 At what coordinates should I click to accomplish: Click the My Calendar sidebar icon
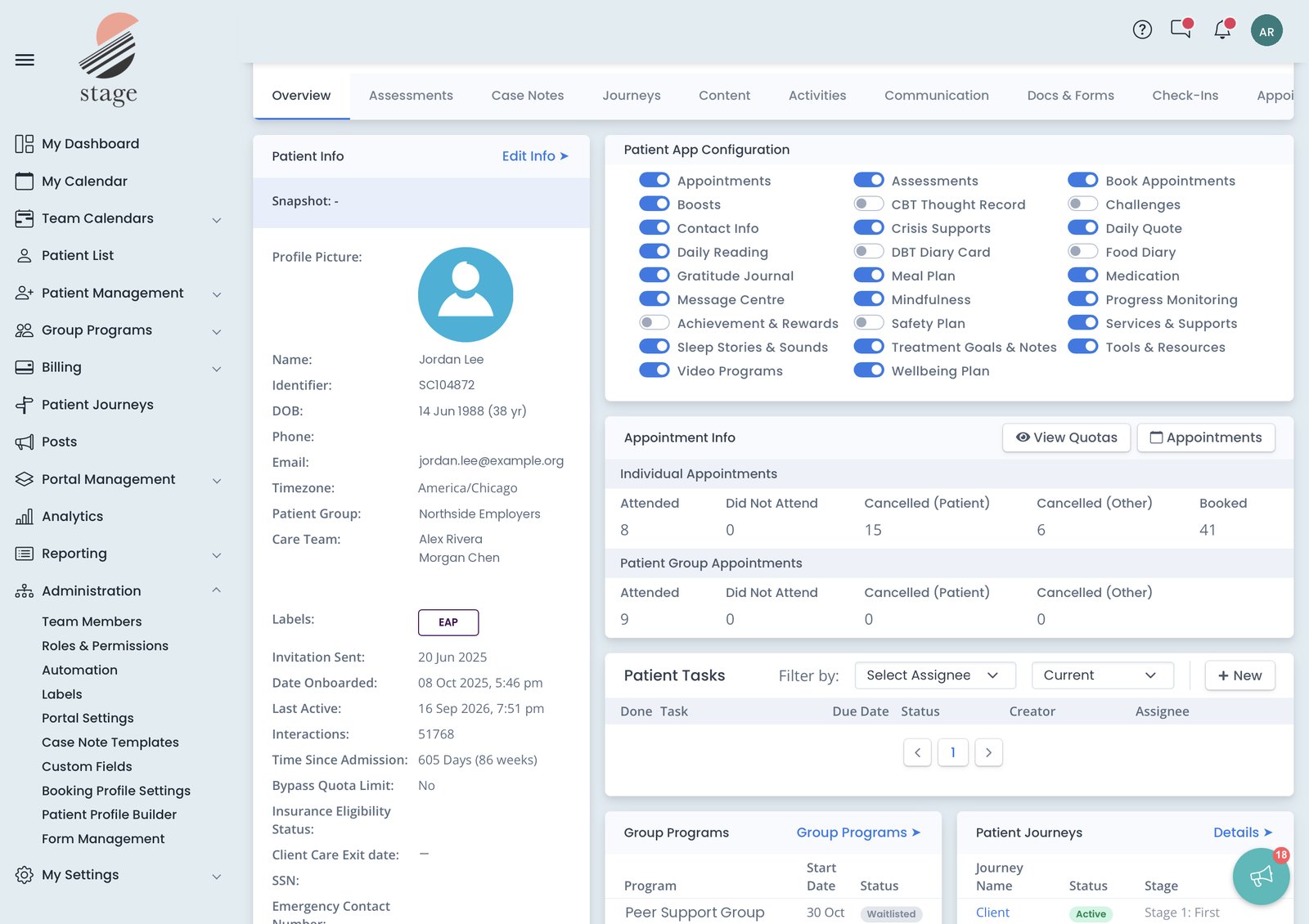tap(25, 181)
